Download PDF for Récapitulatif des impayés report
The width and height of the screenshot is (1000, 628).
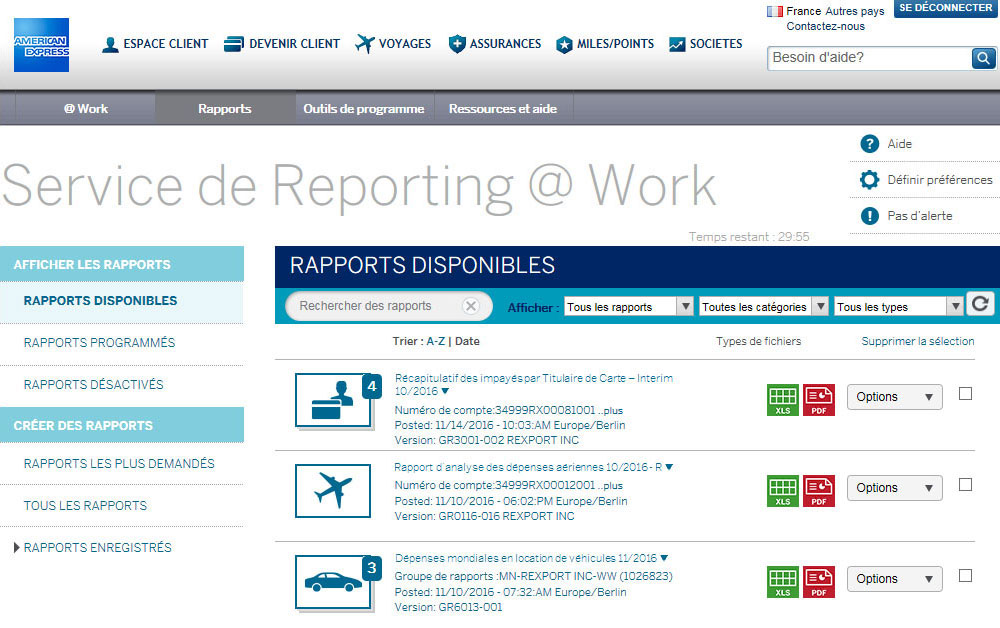tap(819, 400)
